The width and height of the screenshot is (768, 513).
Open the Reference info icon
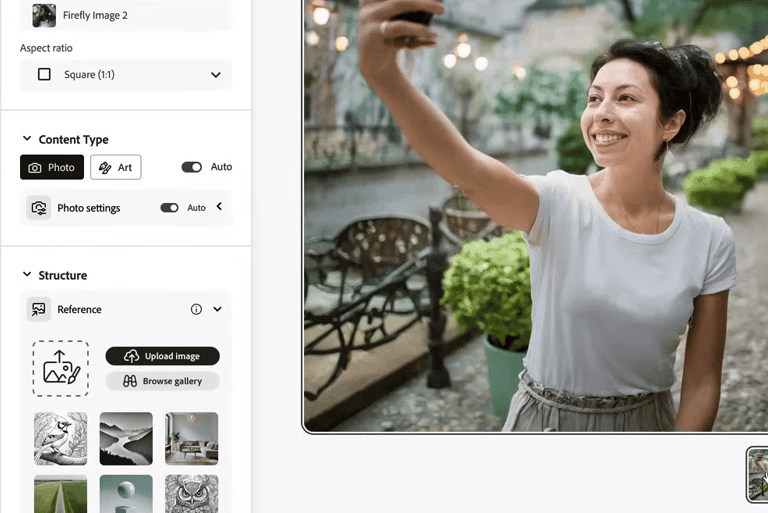[x=196, y=309]
